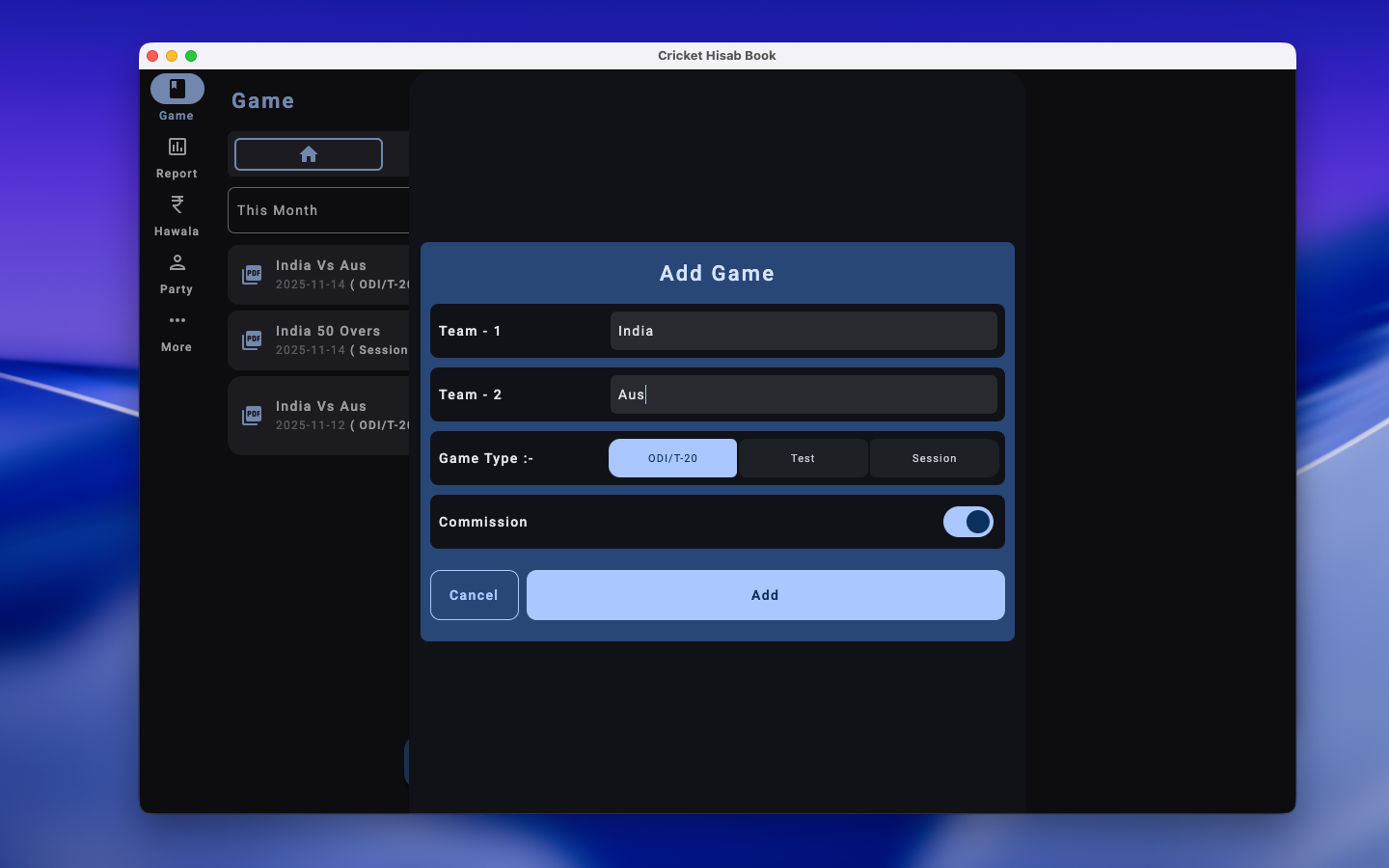1389x868 pixels.
Task: Click the Game Type label
Action: click(x=486, y=458)
